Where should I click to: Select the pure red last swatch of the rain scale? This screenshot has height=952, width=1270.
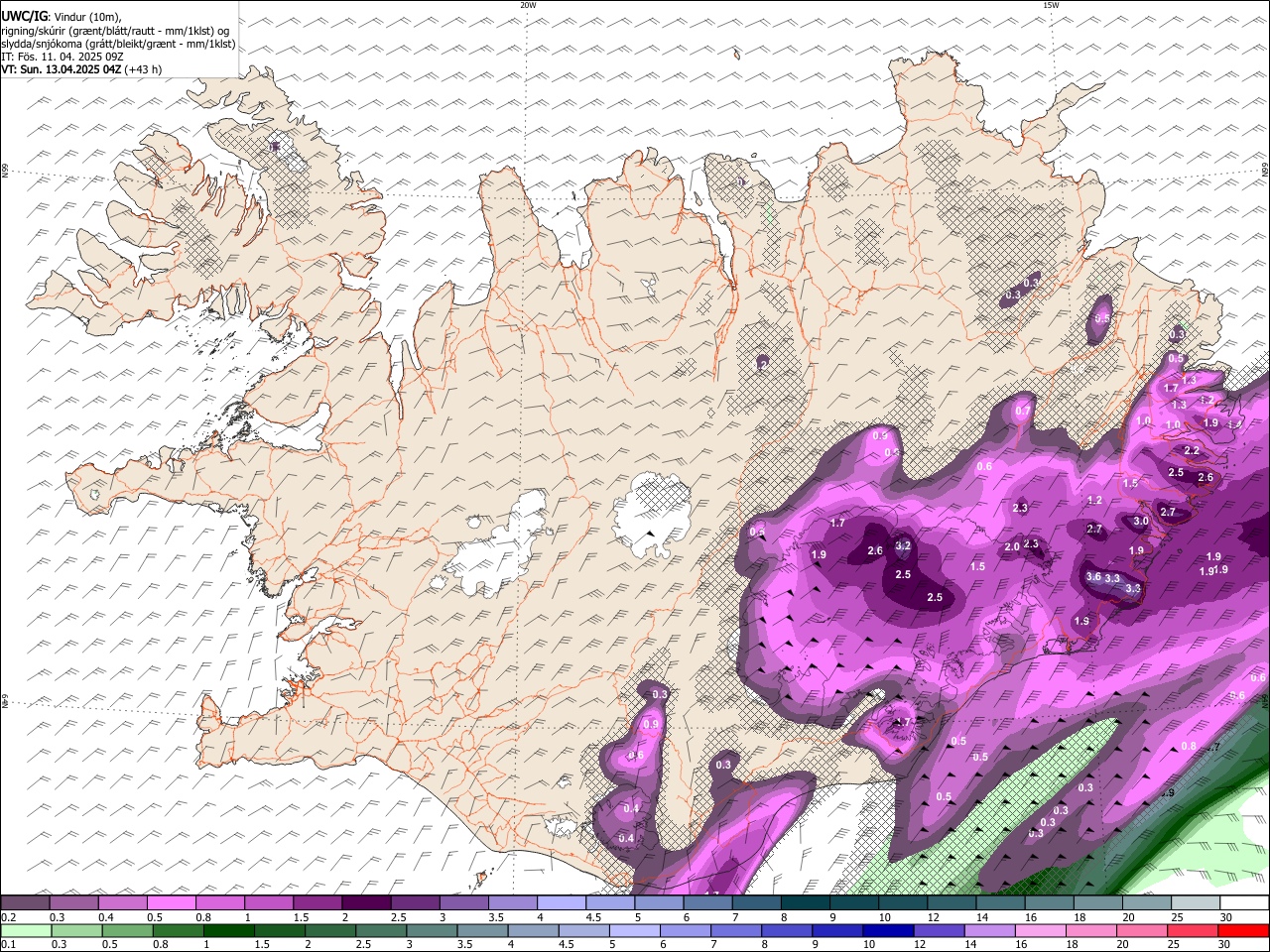tap(1243, 930)
